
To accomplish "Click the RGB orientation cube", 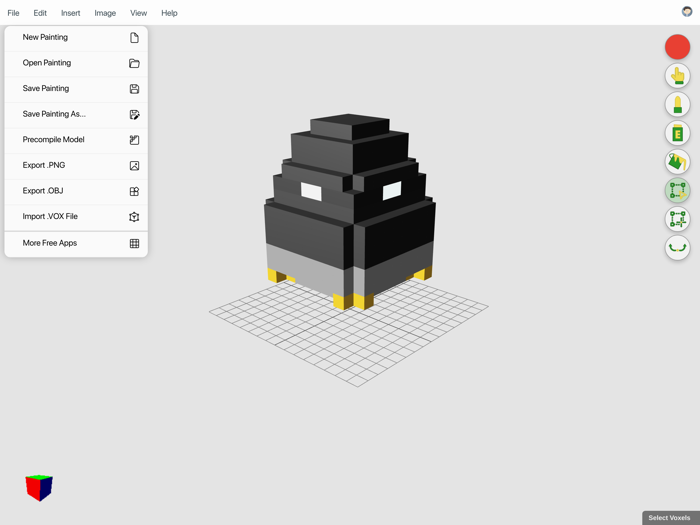I will [x=39, y=488].
